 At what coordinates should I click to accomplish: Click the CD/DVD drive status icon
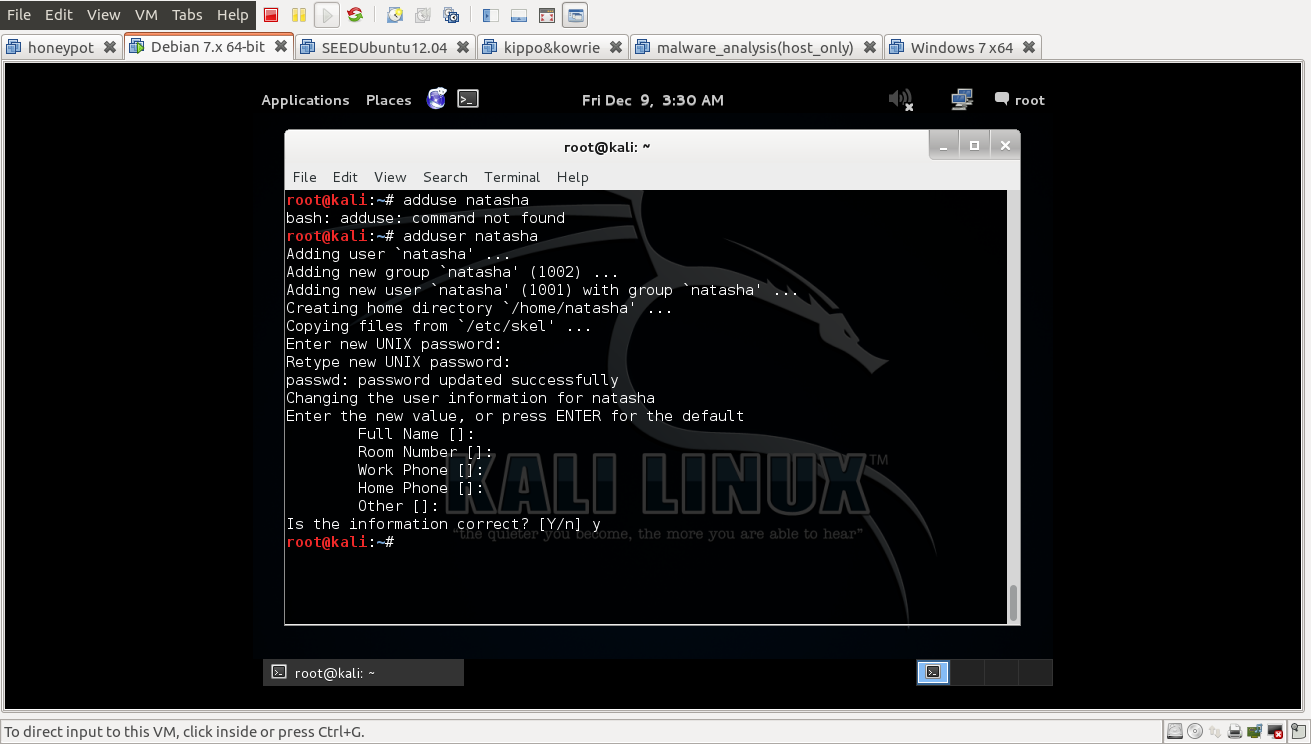1195,731
